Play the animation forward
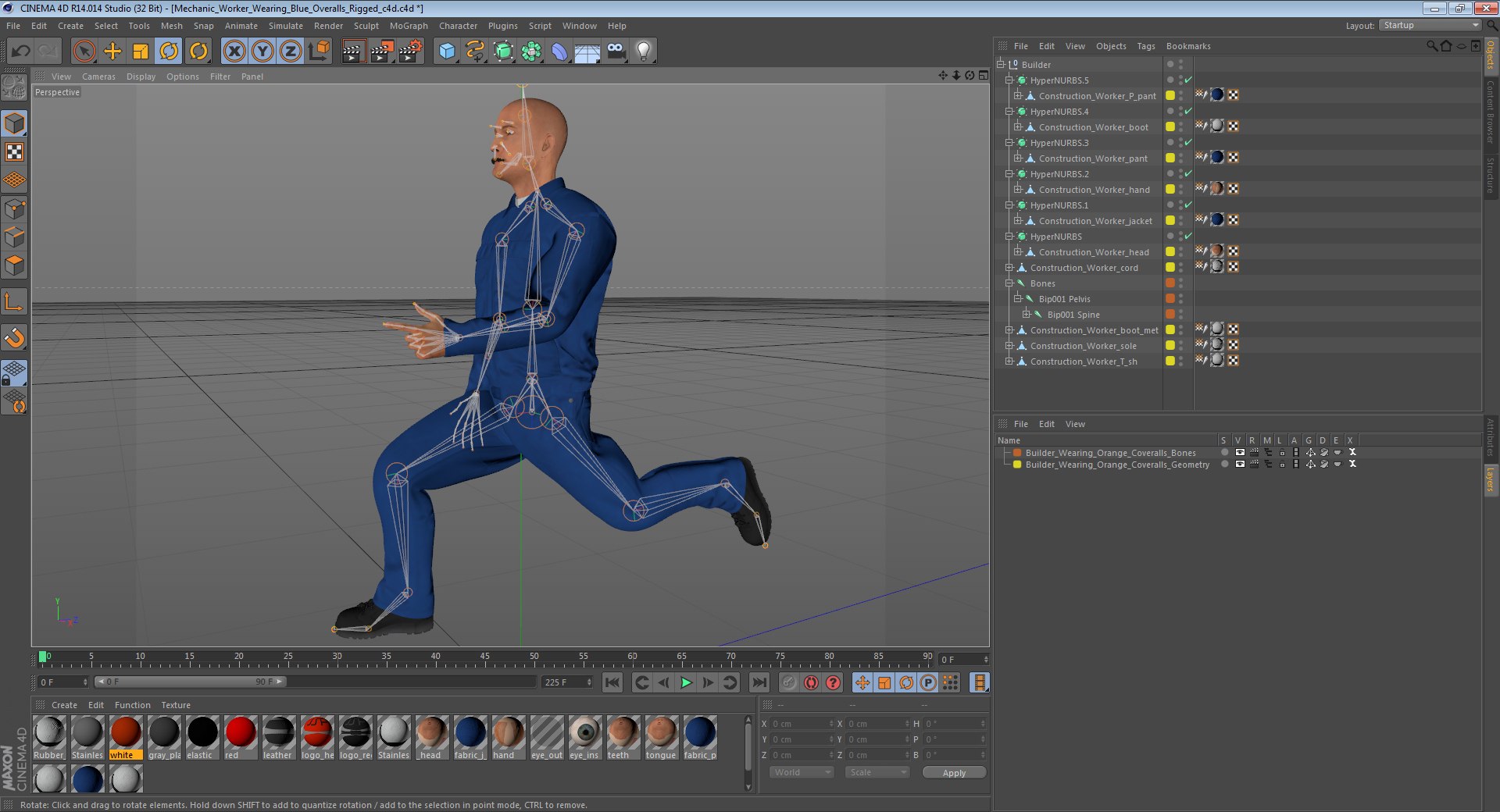Image resolution: width=1500 pixels, height=812 pixels. (686, 682)
